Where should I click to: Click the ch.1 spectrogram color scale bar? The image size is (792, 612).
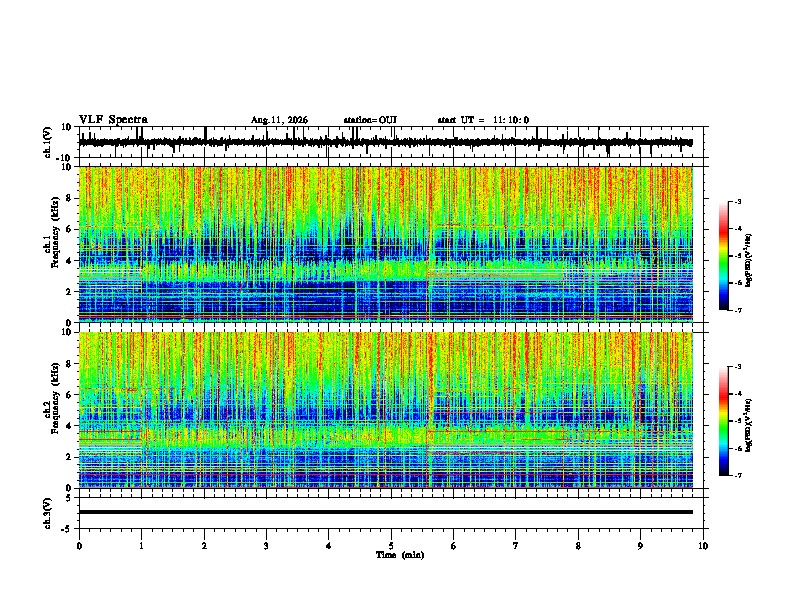(723, 256)
